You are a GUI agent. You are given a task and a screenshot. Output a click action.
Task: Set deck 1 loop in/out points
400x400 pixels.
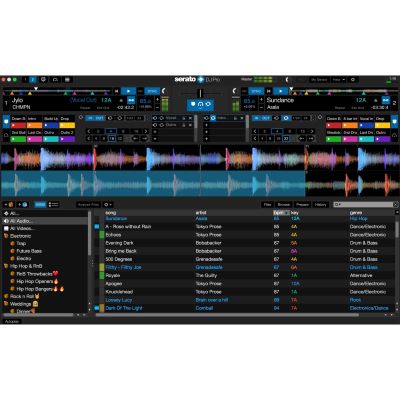point(95,118)
